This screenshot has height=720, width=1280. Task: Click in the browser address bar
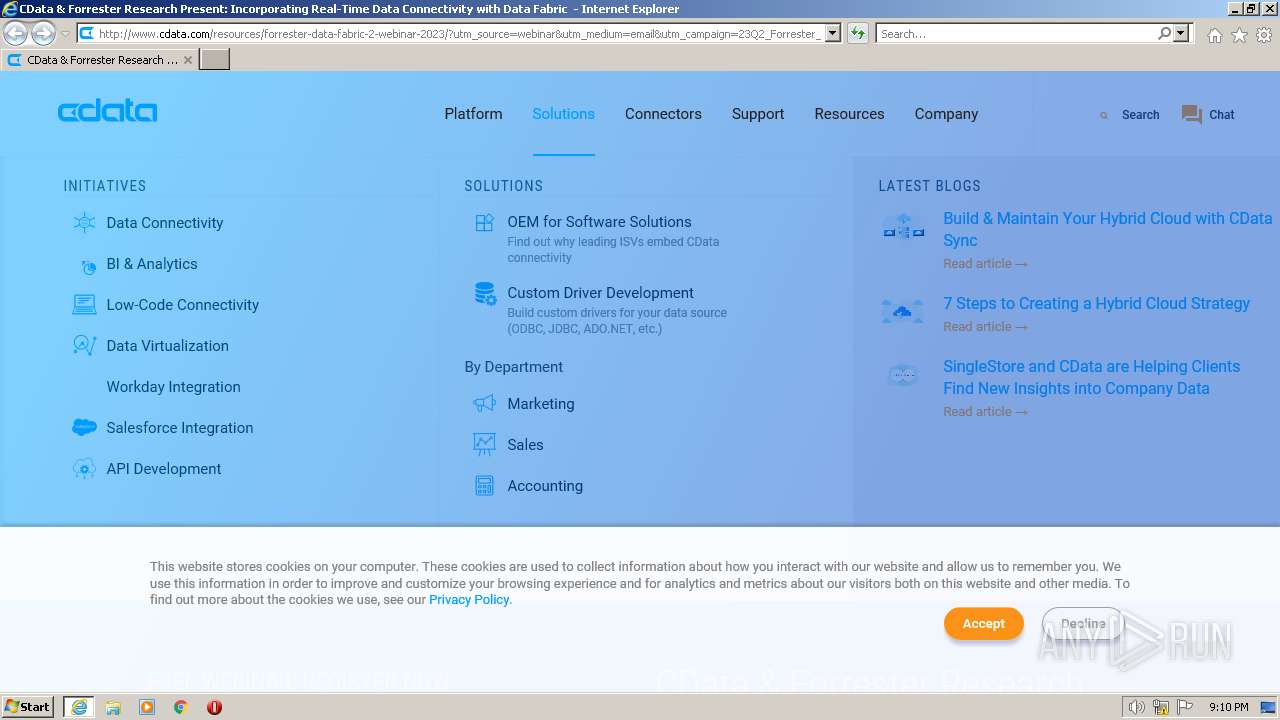(460, 33)
